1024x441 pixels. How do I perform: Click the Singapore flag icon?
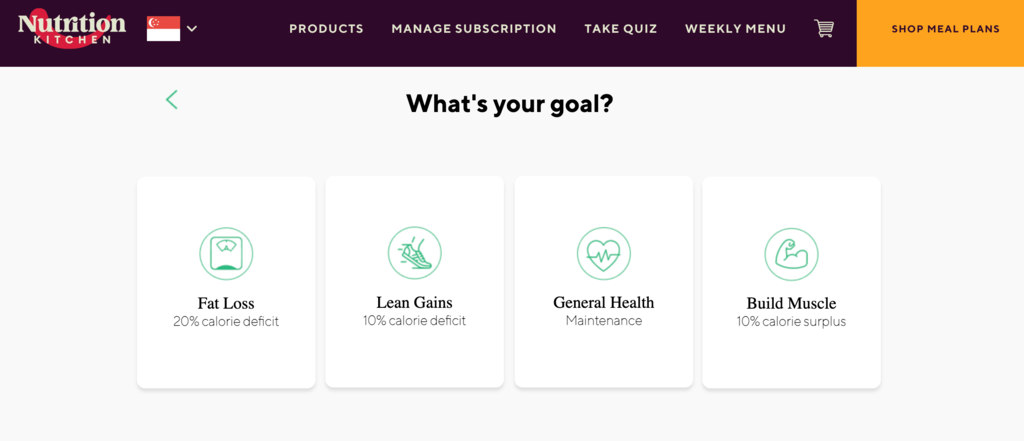pos(163,28)
